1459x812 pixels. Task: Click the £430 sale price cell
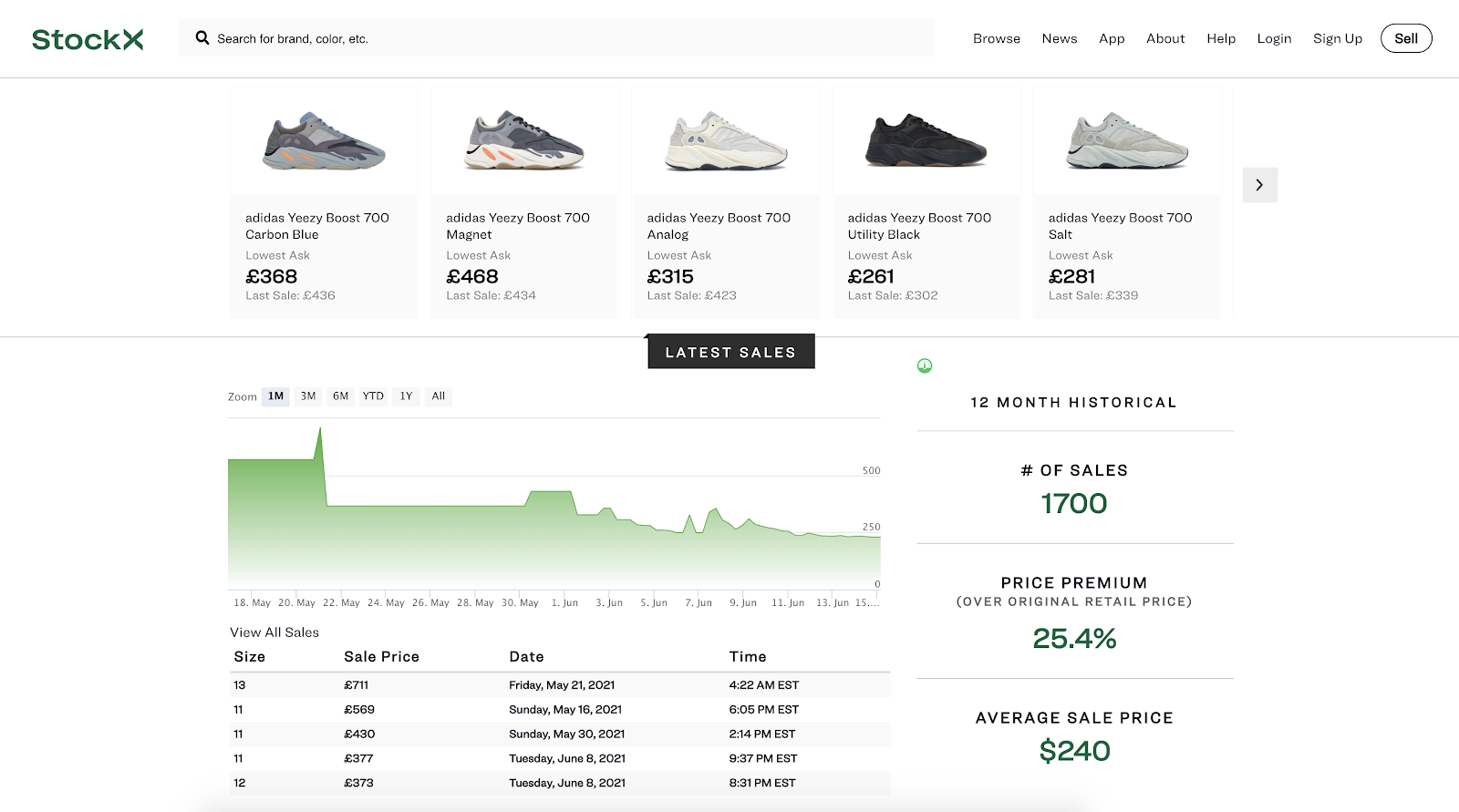pos(359,735)
